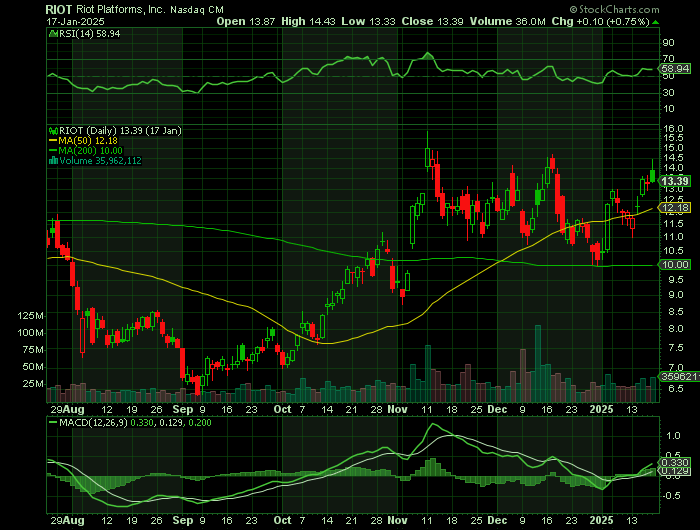Screen dimensions: 700x530
Task: Click the Volume 35,962,112 legend text
Action: click(100, 161)
